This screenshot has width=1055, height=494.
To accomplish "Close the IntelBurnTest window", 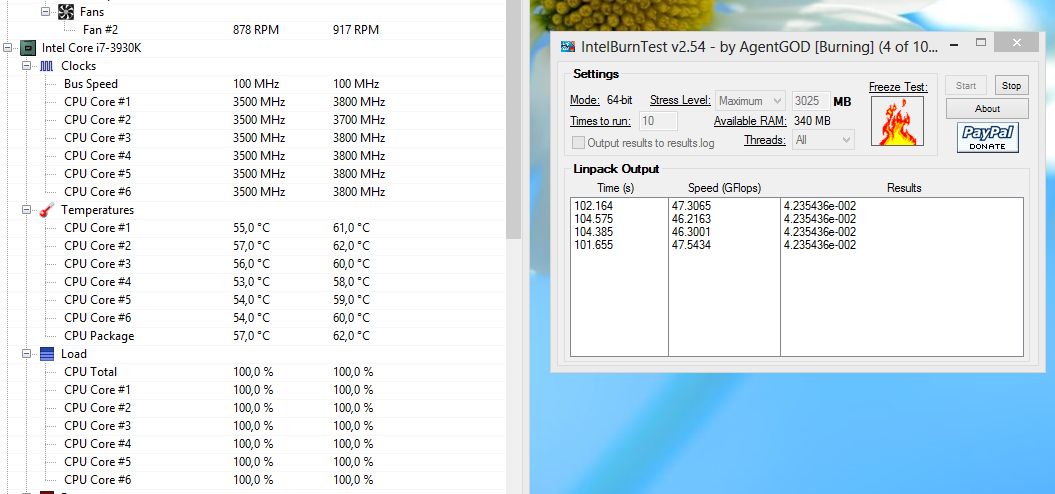I will (x=1017, y=42).
